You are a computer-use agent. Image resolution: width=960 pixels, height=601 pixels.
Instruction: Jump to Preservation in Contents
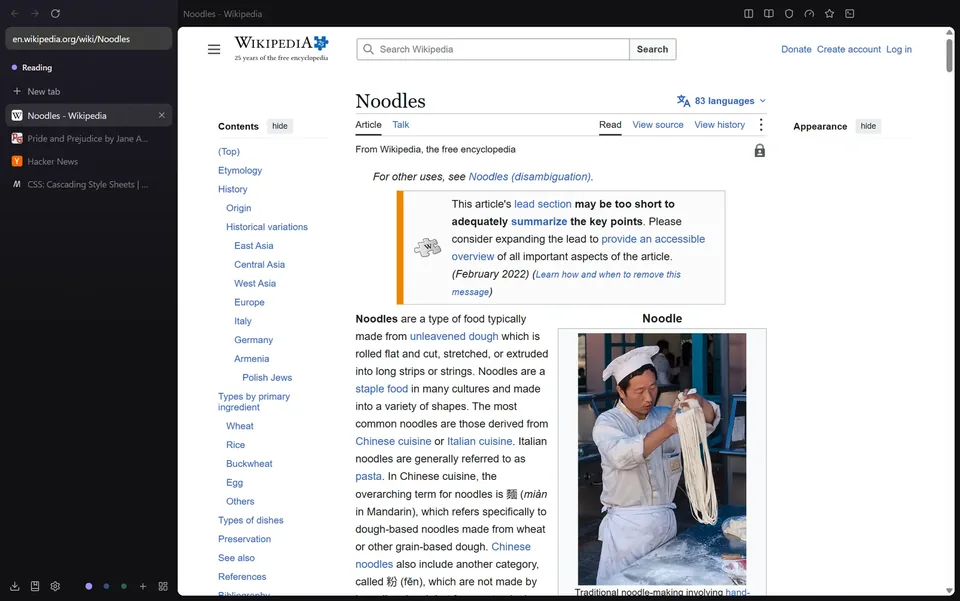[244, 539]
